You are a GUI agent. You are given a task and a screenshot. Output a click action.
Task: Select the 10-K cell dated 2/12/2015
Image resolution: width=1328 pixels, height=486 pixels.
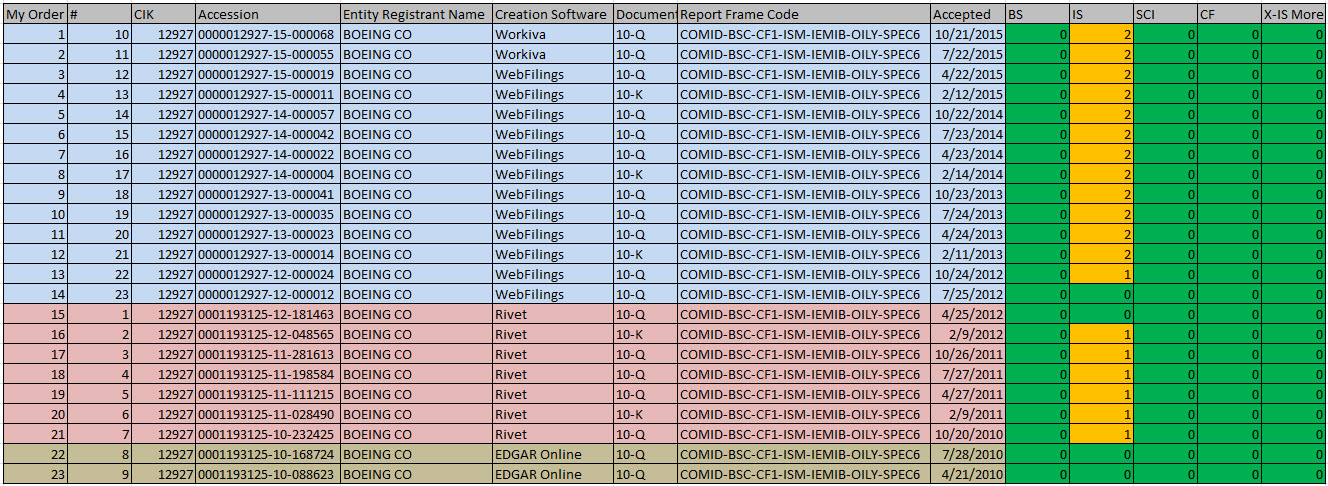645,94
